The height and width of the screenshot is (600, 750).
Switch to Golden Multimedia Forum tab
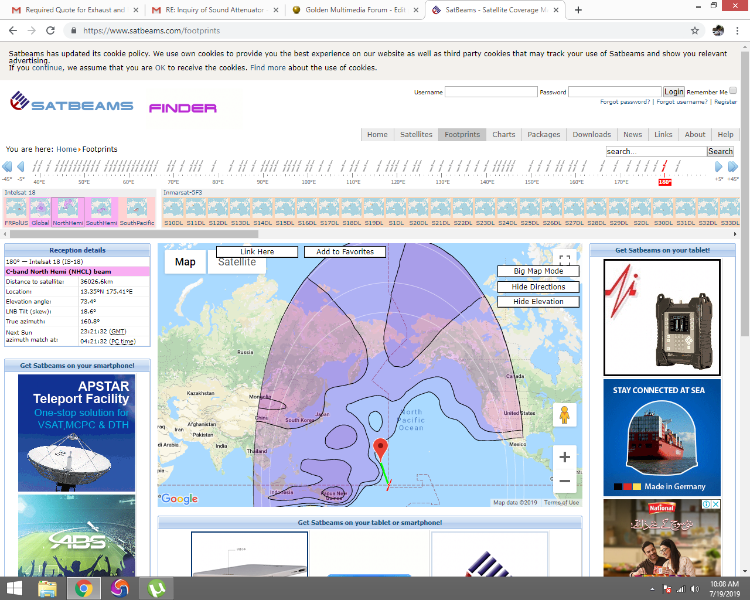pos(355,10)
